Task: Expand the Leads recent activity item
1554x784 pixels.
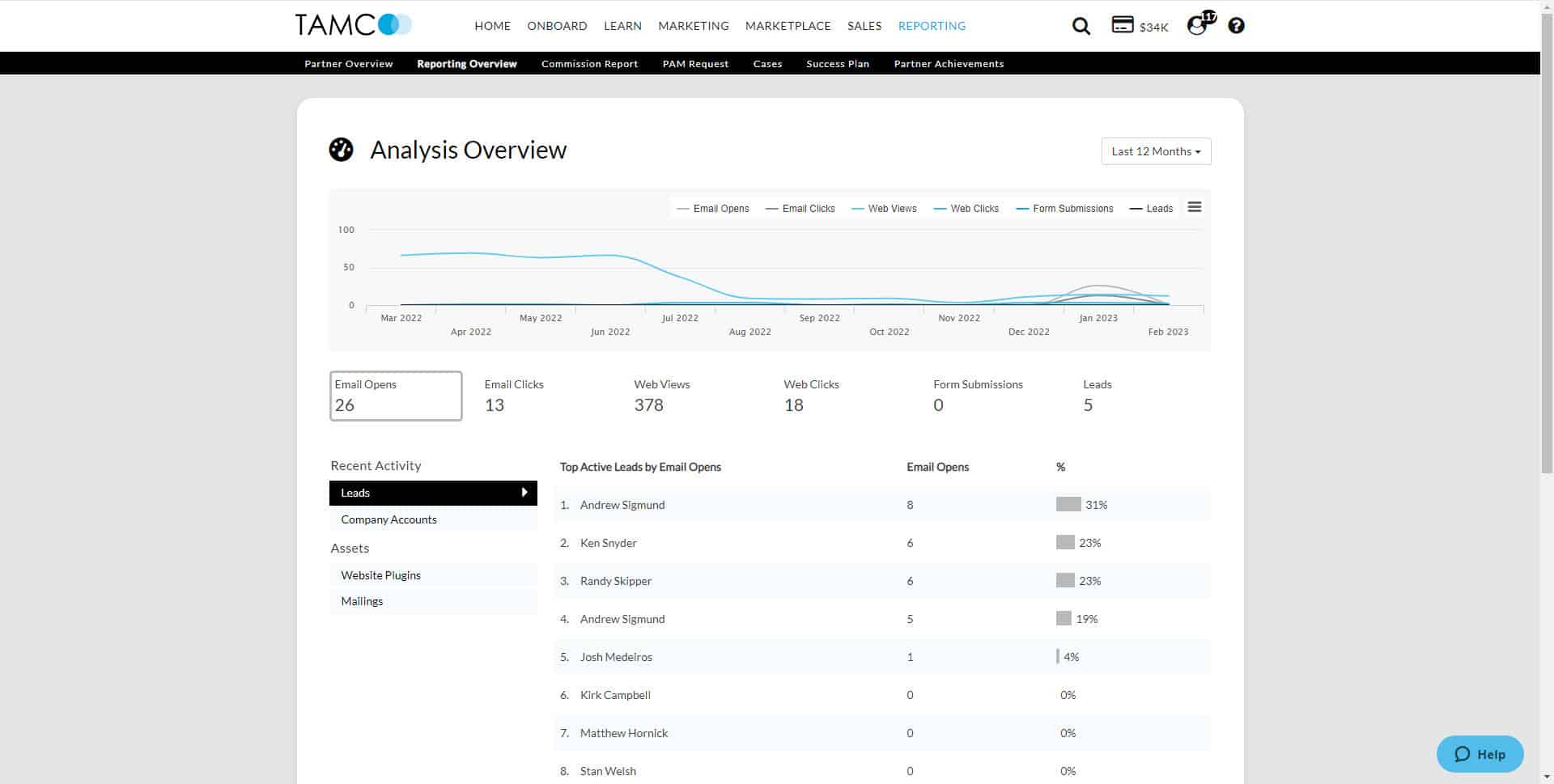Action: tap(432, 493)
